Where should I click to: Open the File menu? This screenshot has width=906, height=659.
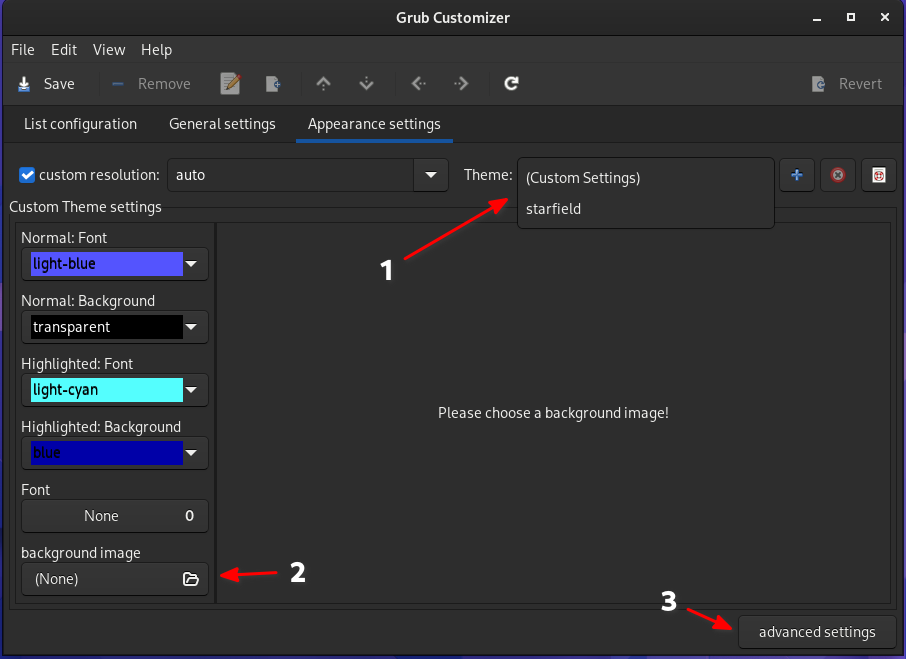(22, 50)
